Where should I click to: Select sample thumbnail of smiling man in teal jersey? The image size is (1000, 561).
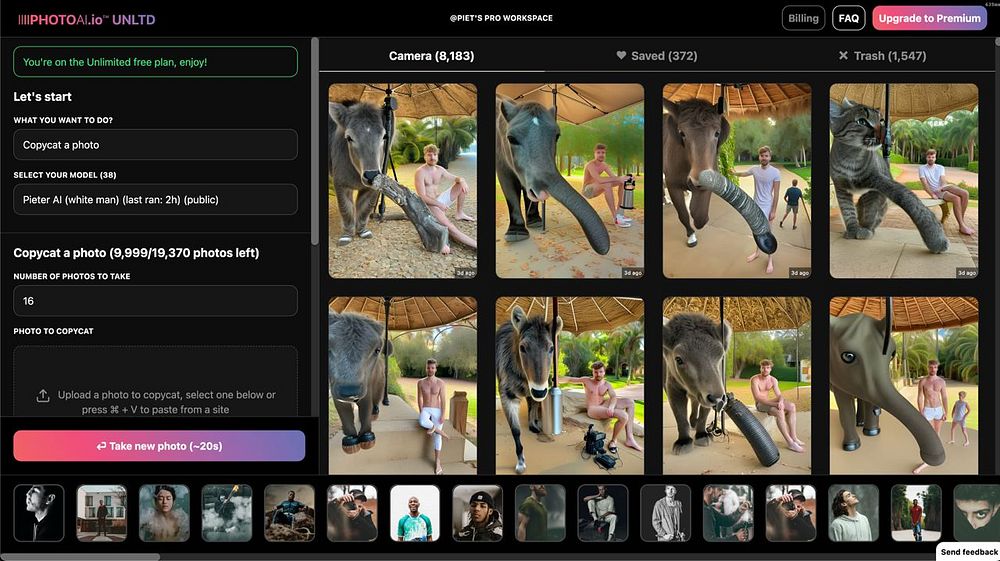(415, 513)
